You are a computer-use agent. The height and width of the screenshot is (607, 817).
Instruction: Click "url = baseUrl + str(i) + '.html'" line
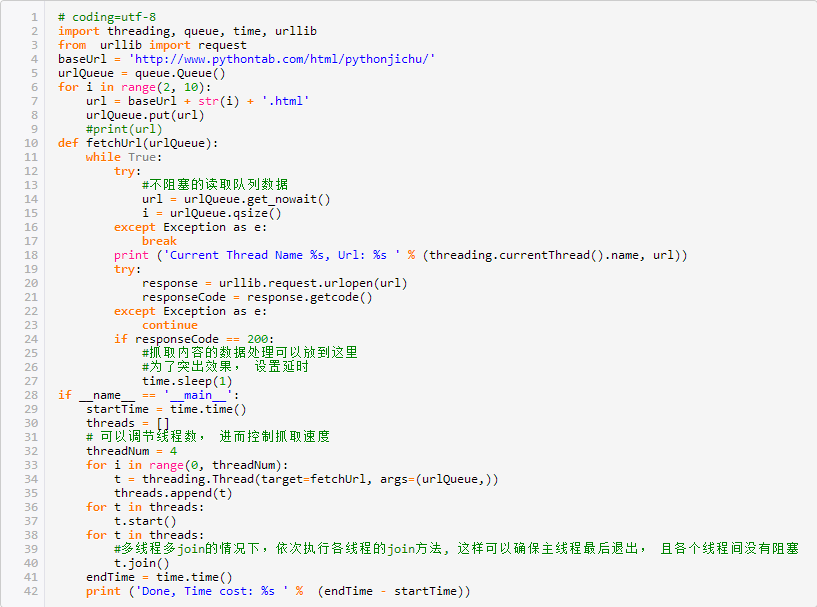tap(197, 101)
